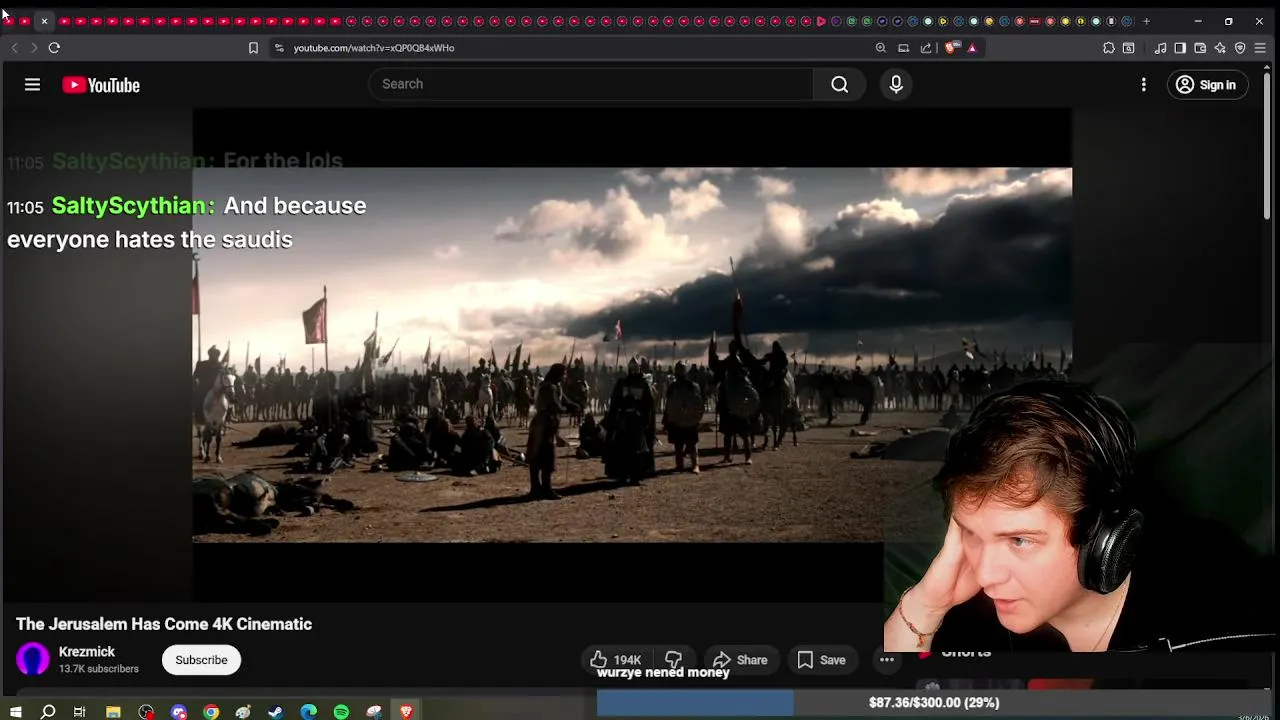
Task: Click the Sign in button
Action: coord(1207,85)
